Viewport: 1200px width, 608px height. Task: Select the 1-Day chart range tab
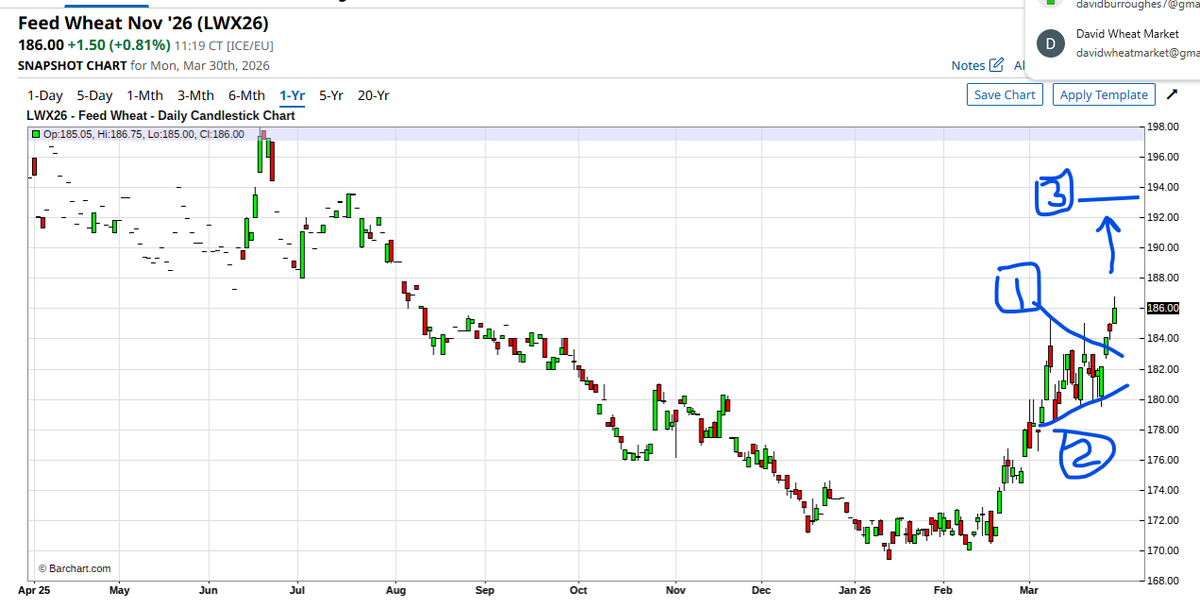pyautogui.click(x=45, y=95)
